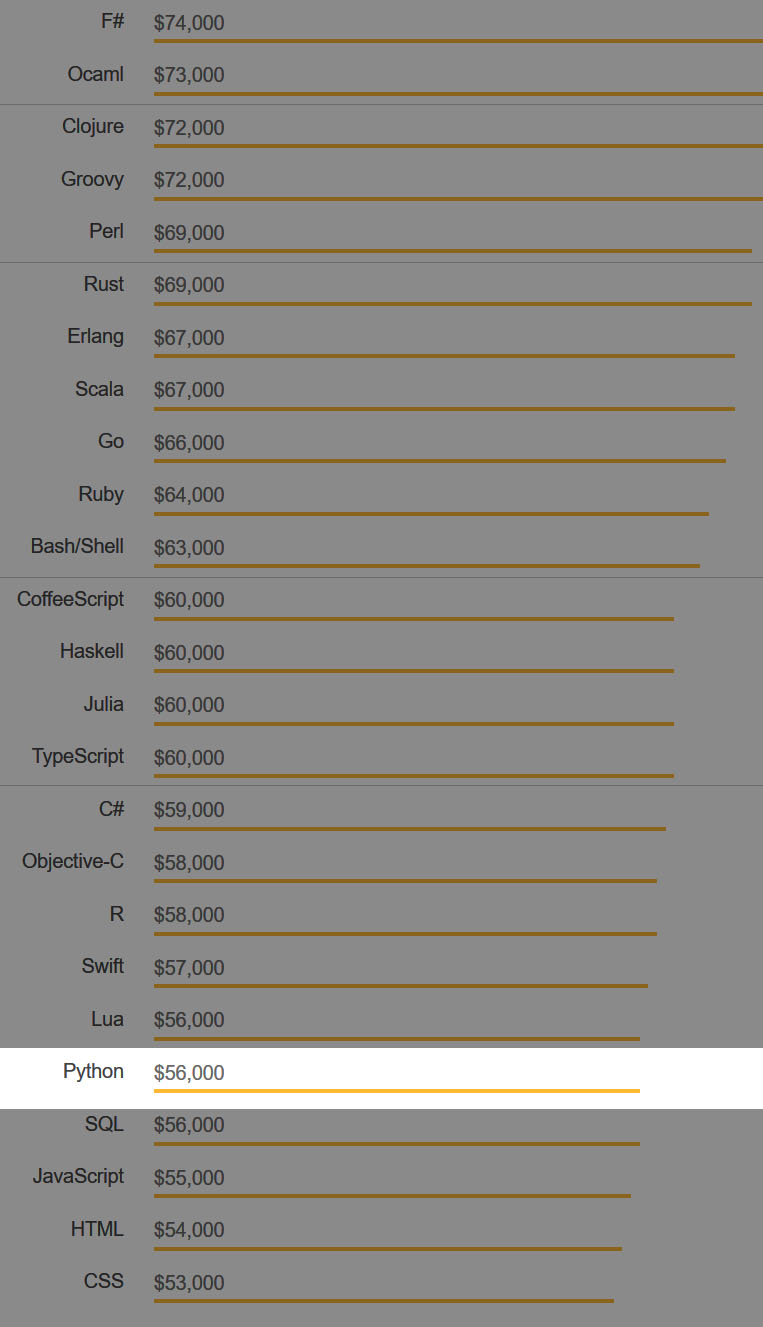The image size is (763, 1327).
Task: Click the highlighted Python row label
Action: (x=93, y=1071)
